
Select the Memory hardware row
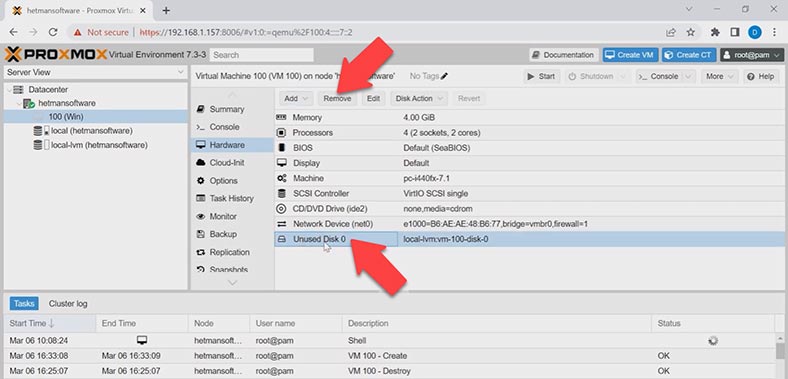pyautogui.click(x=531, y=117)
